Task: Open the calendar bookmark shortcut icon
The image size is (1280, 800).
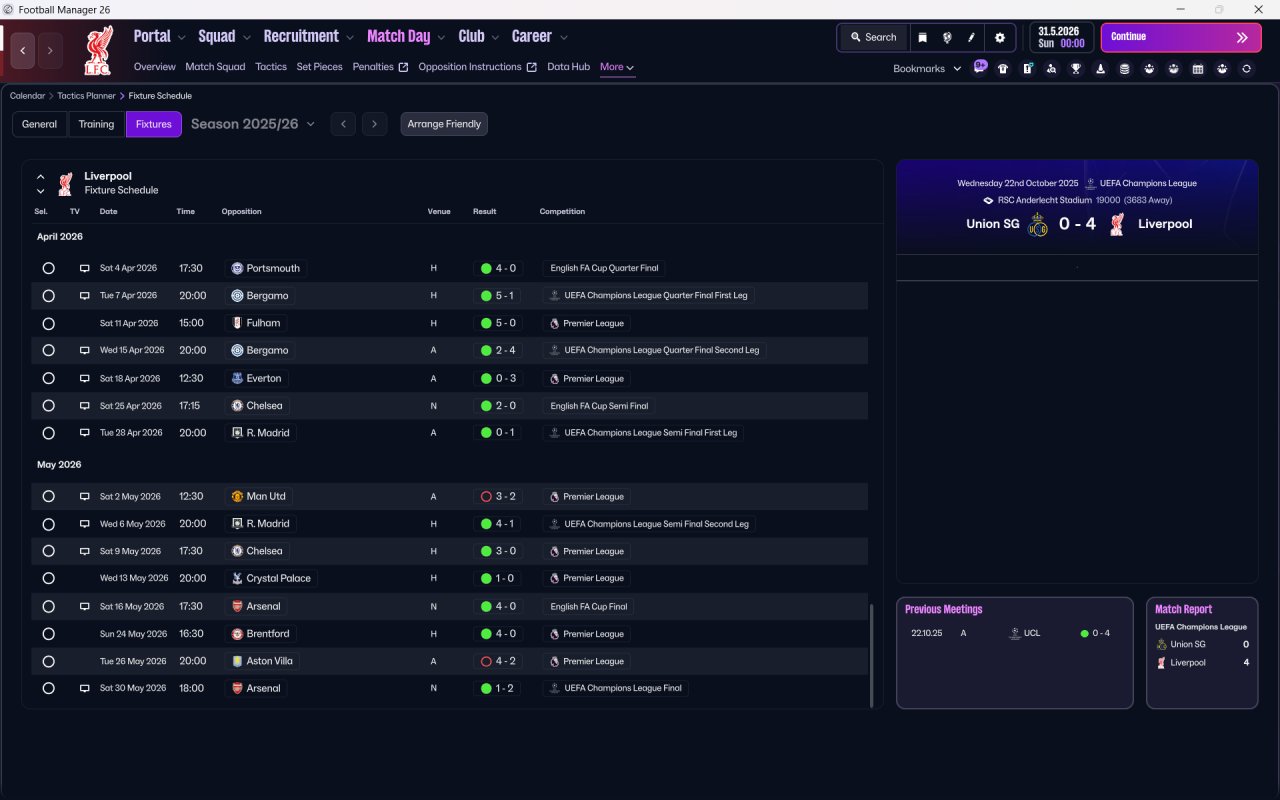Action: point(1198,69)
